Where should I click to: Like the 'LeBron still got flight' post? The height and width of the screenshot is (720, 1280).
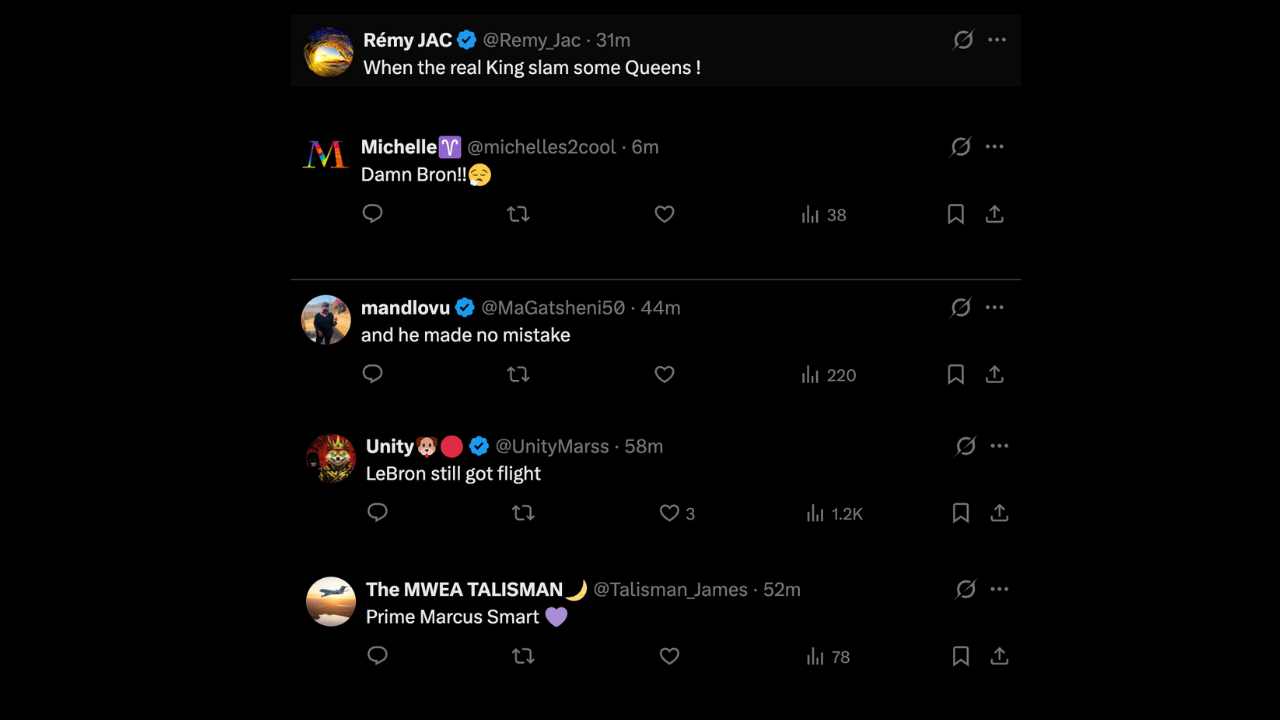(x=670, y=513)
